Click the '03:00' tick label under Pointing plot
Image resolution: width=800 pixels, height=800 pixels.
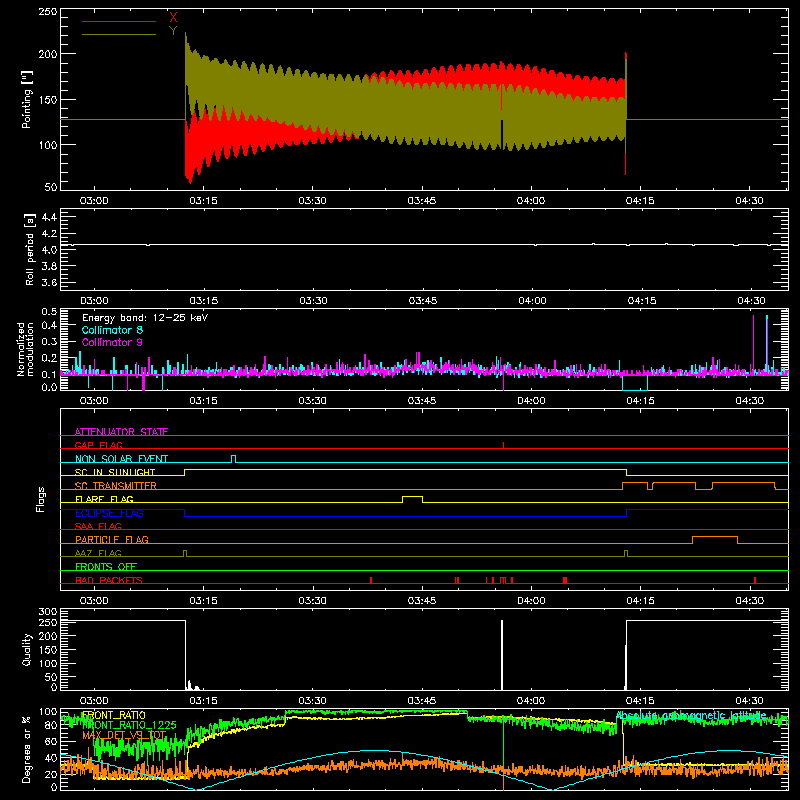point(94,201)
